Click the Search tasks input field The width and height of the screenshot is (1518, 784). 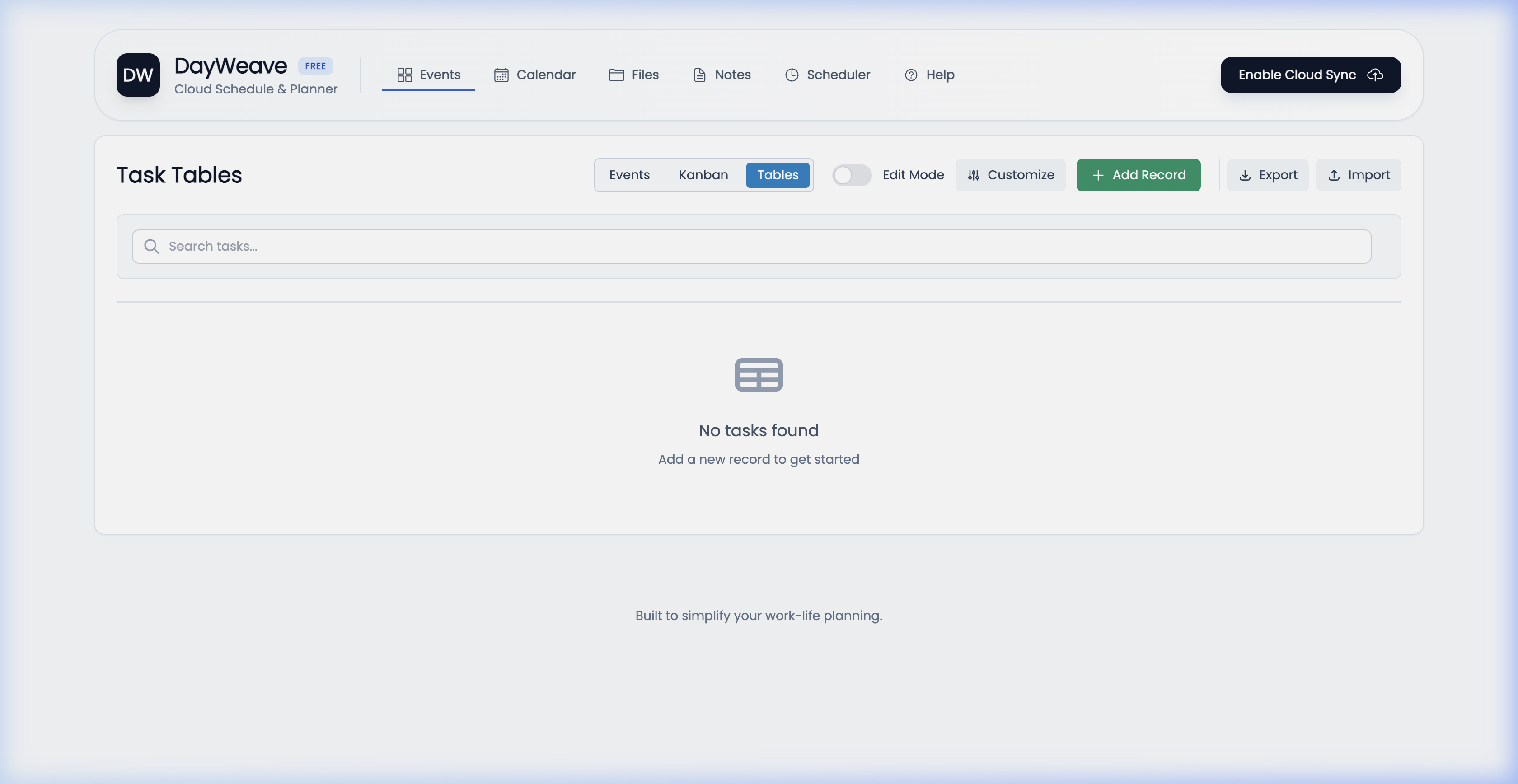[x=749, y=246]
